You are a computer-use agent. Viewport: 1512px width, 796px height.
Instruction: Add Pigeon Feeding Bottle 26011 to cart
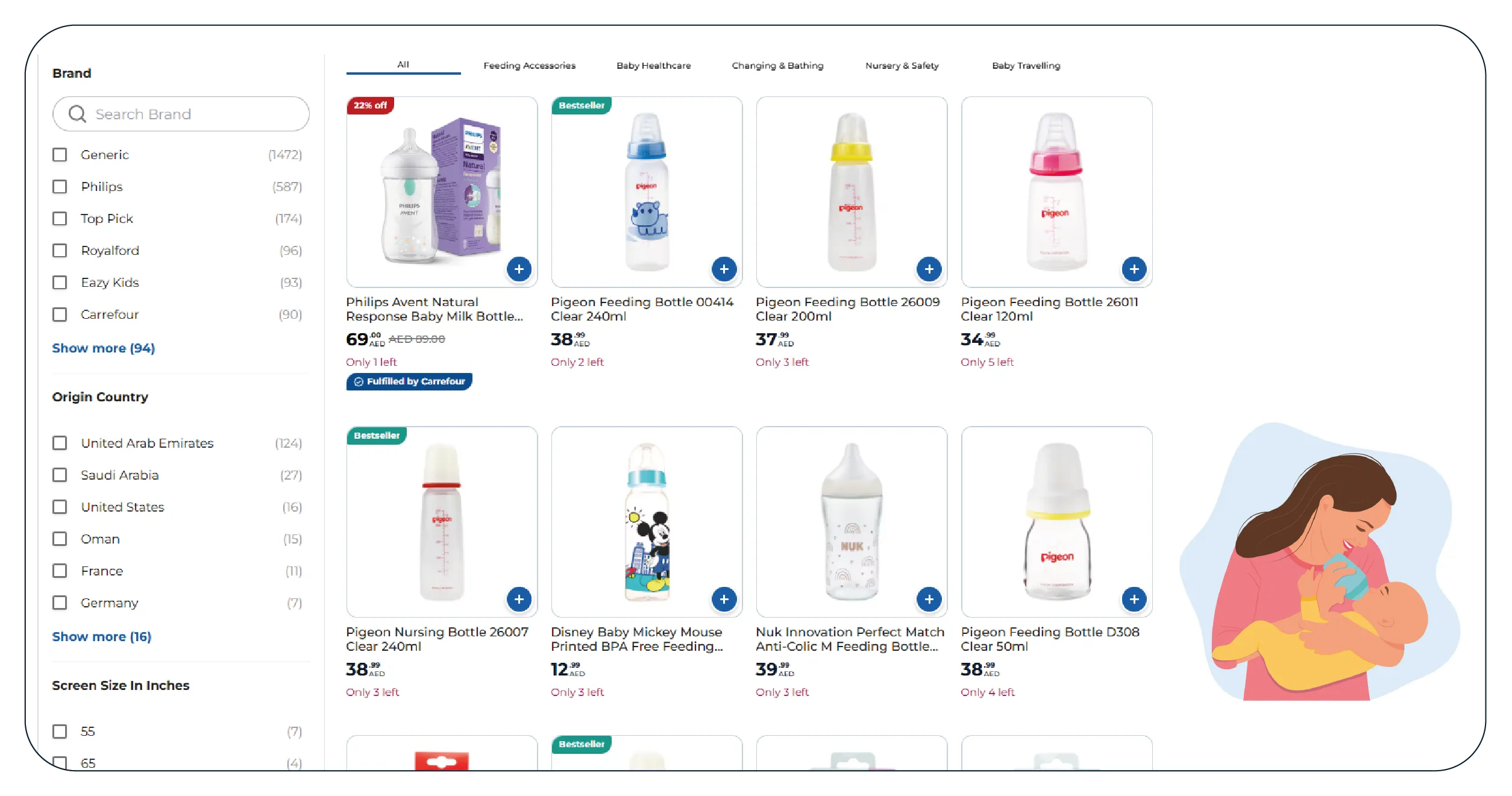[x=1134, y=269]
